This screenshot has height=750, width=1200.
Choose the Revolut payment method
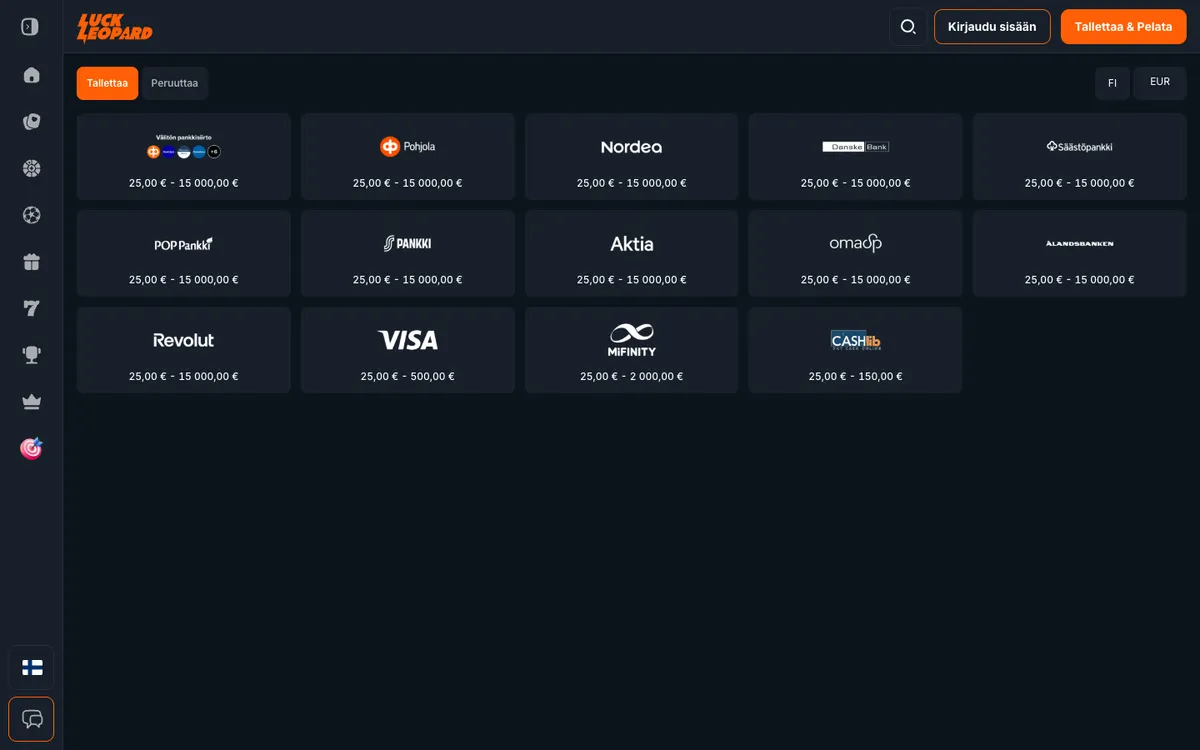tap(184, 350)
